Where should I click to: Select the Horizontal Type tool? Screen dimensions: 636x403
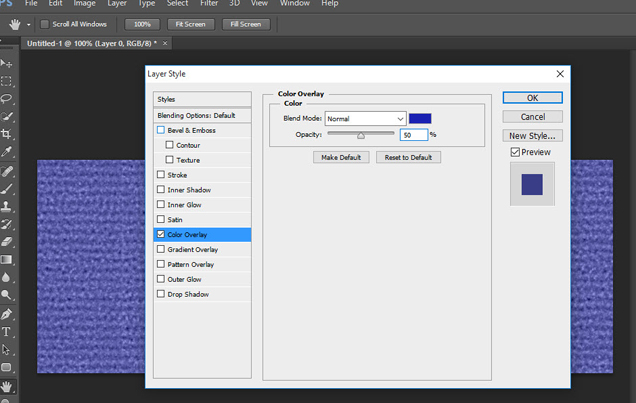tap(7, 332)
